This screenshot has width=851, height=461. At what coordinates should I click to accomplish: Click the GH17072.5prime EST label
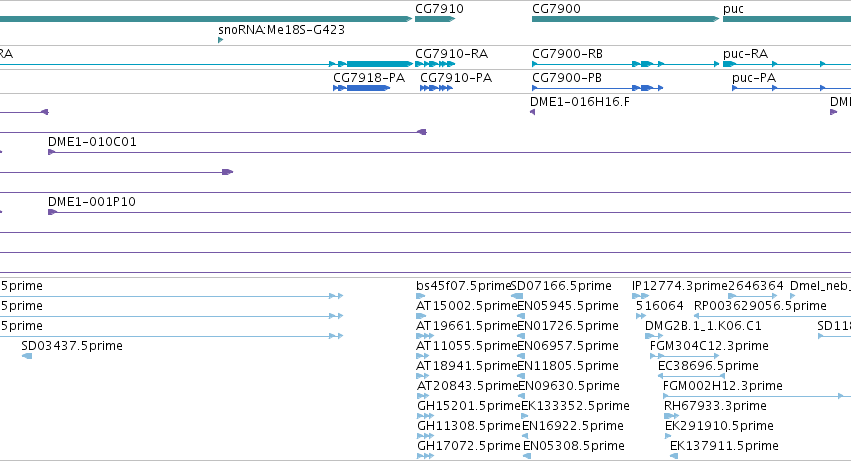[x=468, y=446]
